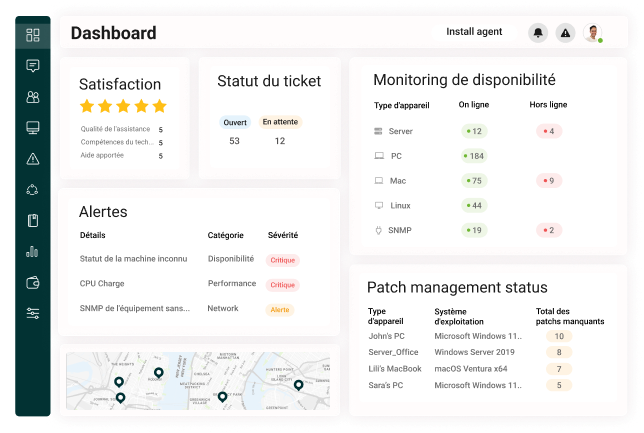Click the PC online count badge 184
This screenshot has width=644, height=433.
(x=474, y=156)
